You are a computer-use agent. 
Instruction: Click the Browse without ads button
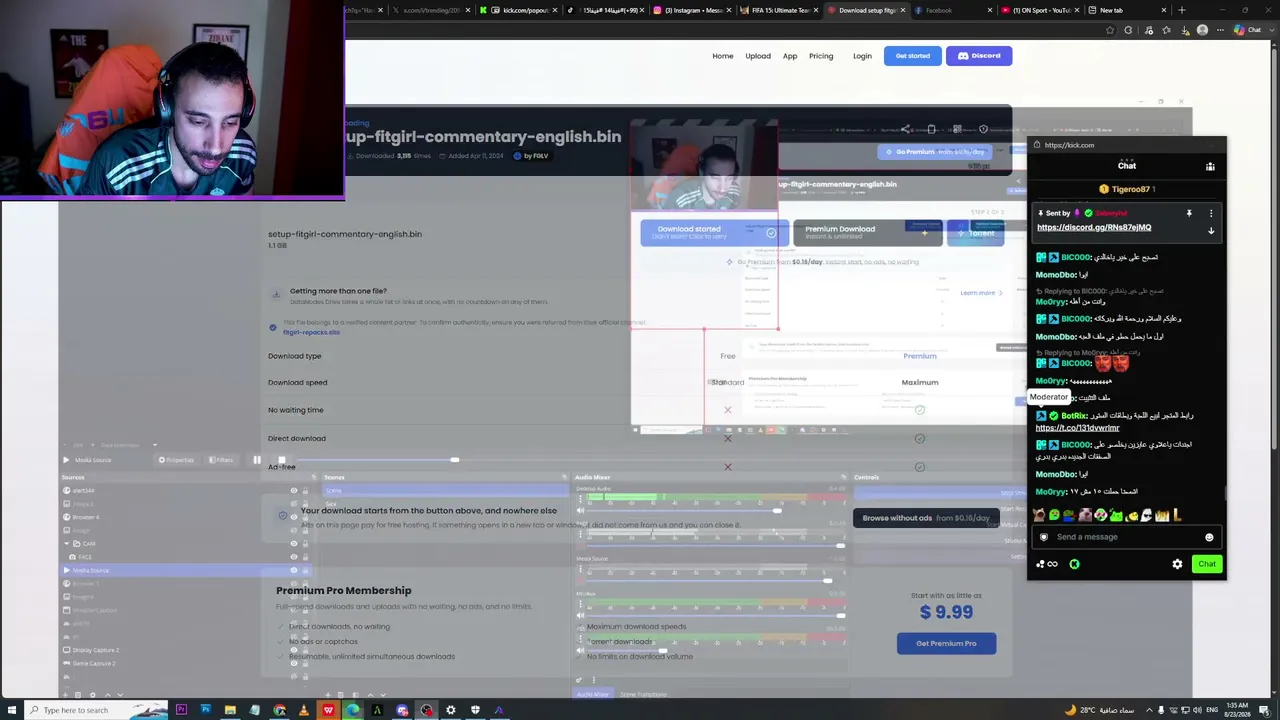click(926, 518)
